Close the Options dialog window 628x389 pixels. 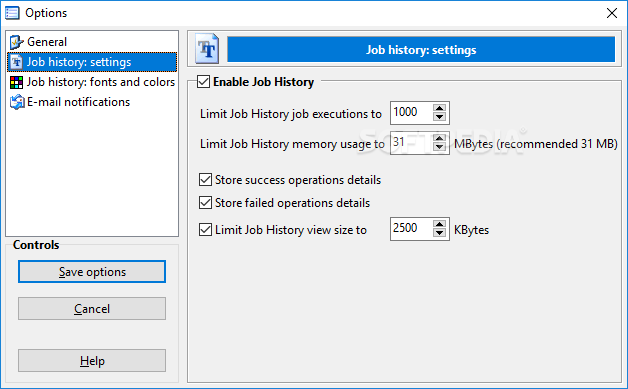(612, 13)
